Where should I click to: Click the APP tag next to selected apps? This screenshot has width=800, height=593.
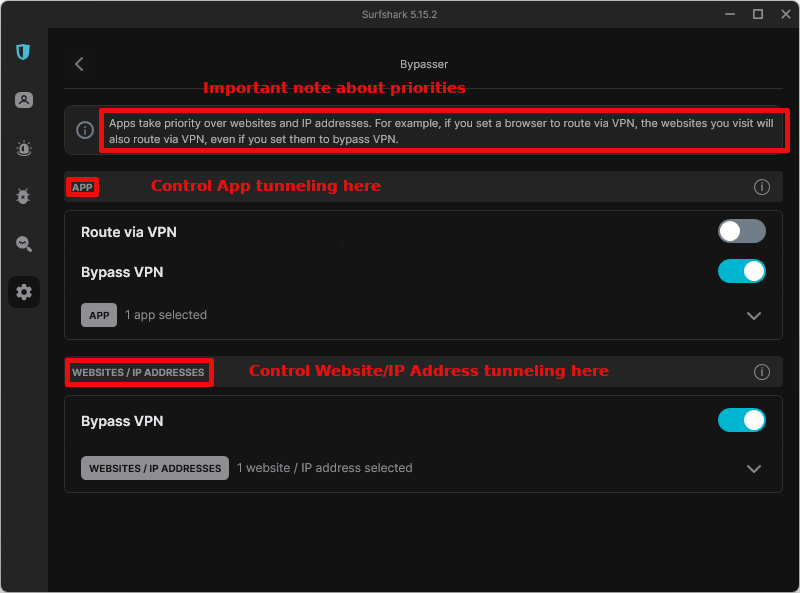pyautogui.click(x=99, y=315)
